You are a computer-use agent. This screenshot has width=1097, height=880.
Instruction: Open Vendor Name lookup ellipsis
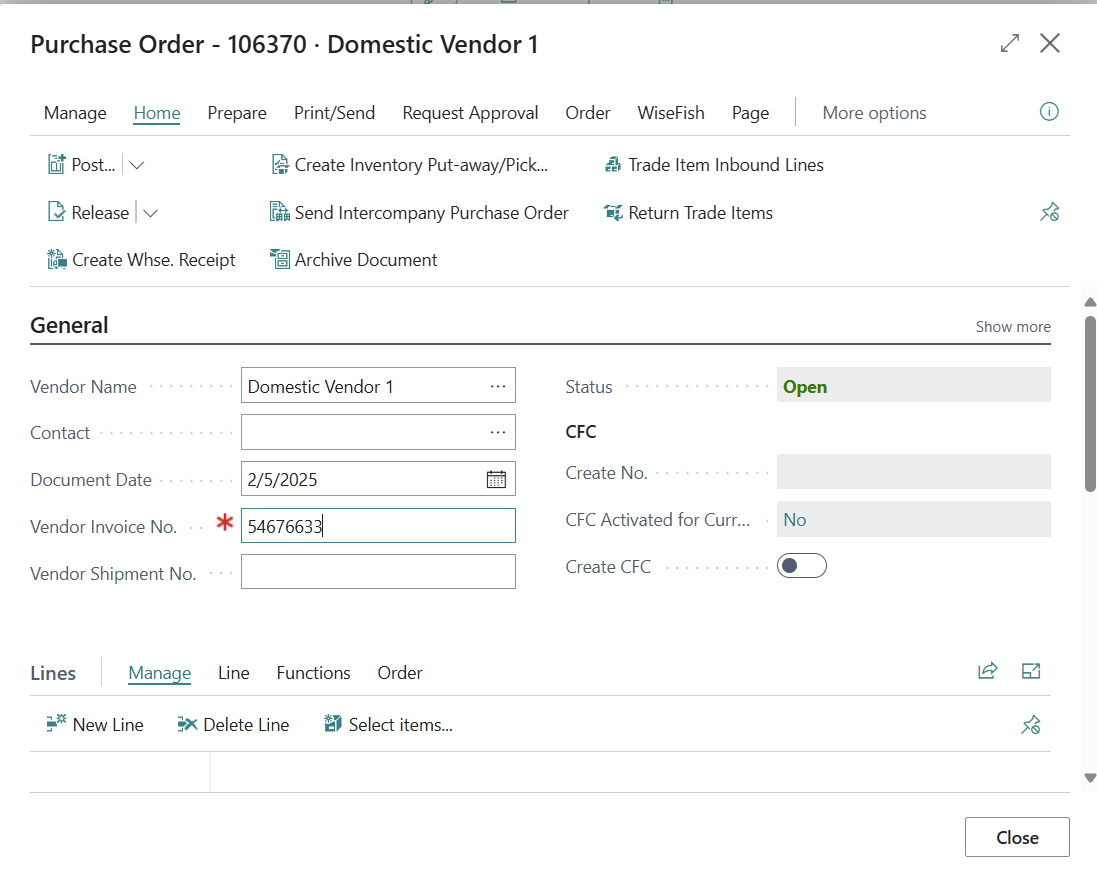point(497,386)
